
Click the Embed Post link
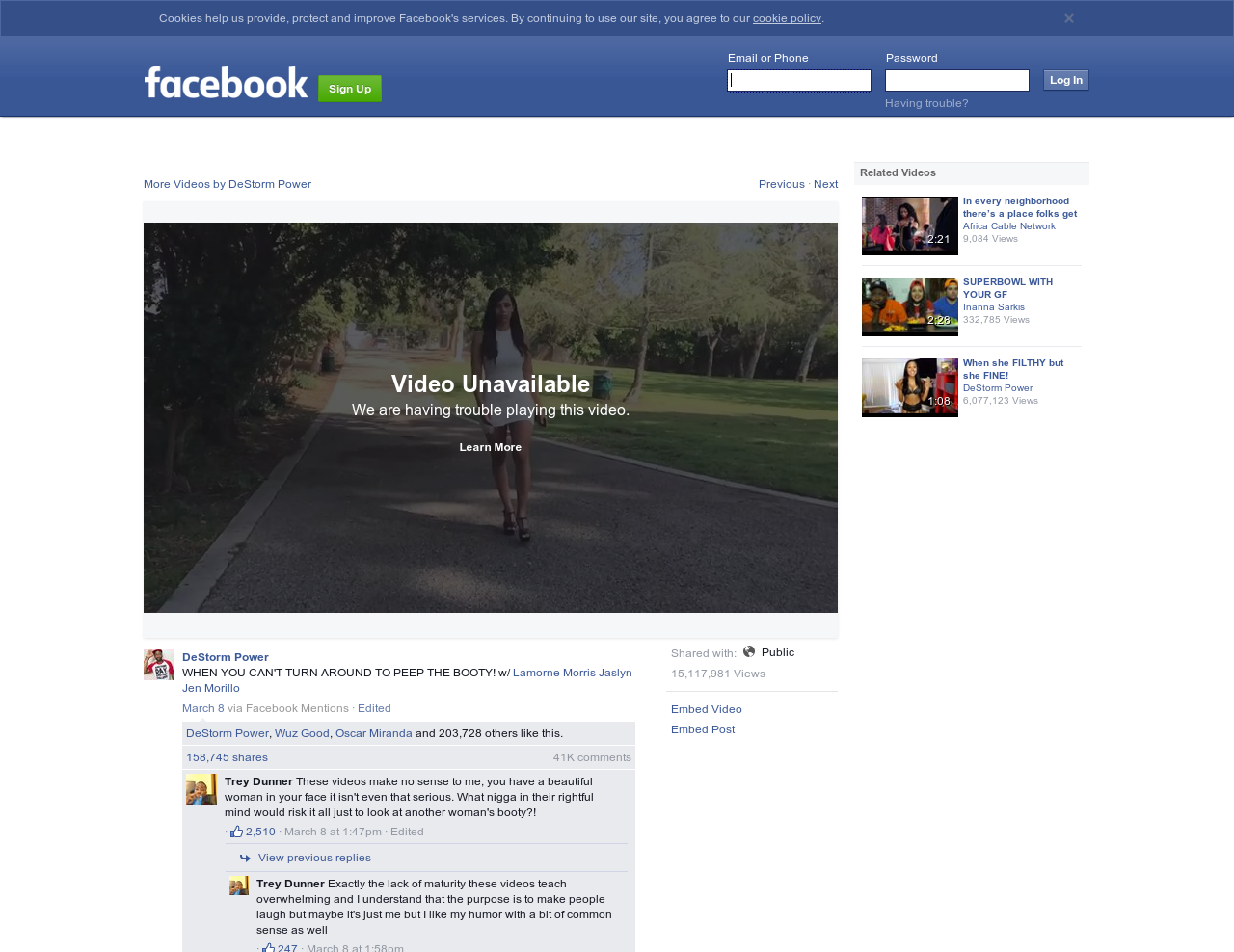703,729
